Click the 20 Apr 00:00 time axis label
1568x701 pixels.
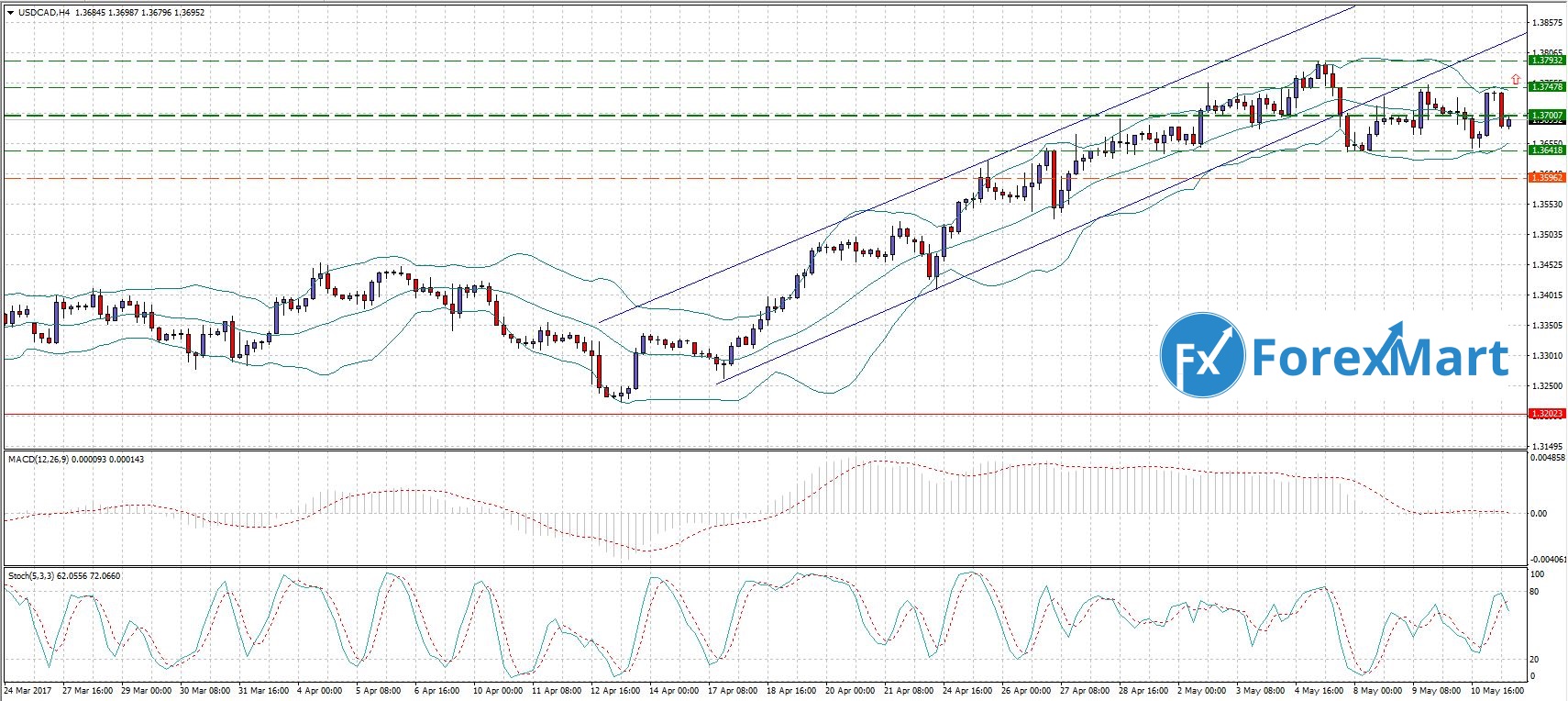coord(850,690)
